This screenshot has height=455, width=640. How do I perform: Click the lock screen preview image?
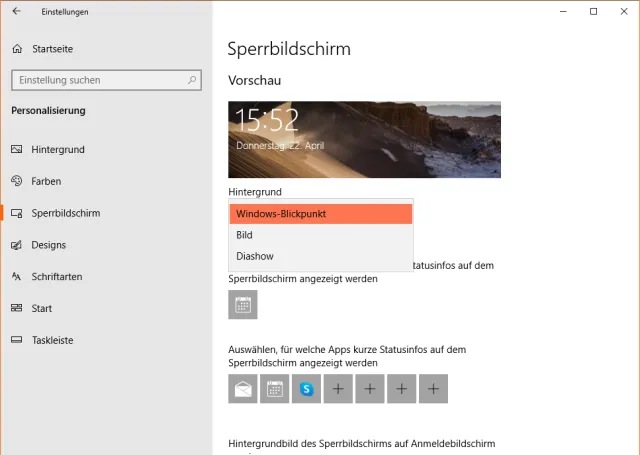pyautogui.click(x=364, y=140)
